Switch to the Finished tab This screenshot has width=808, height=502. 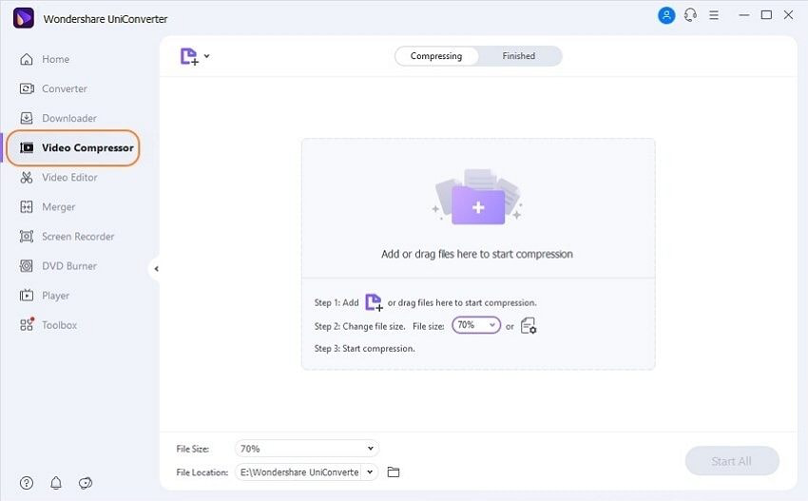(x=519, y=56)
